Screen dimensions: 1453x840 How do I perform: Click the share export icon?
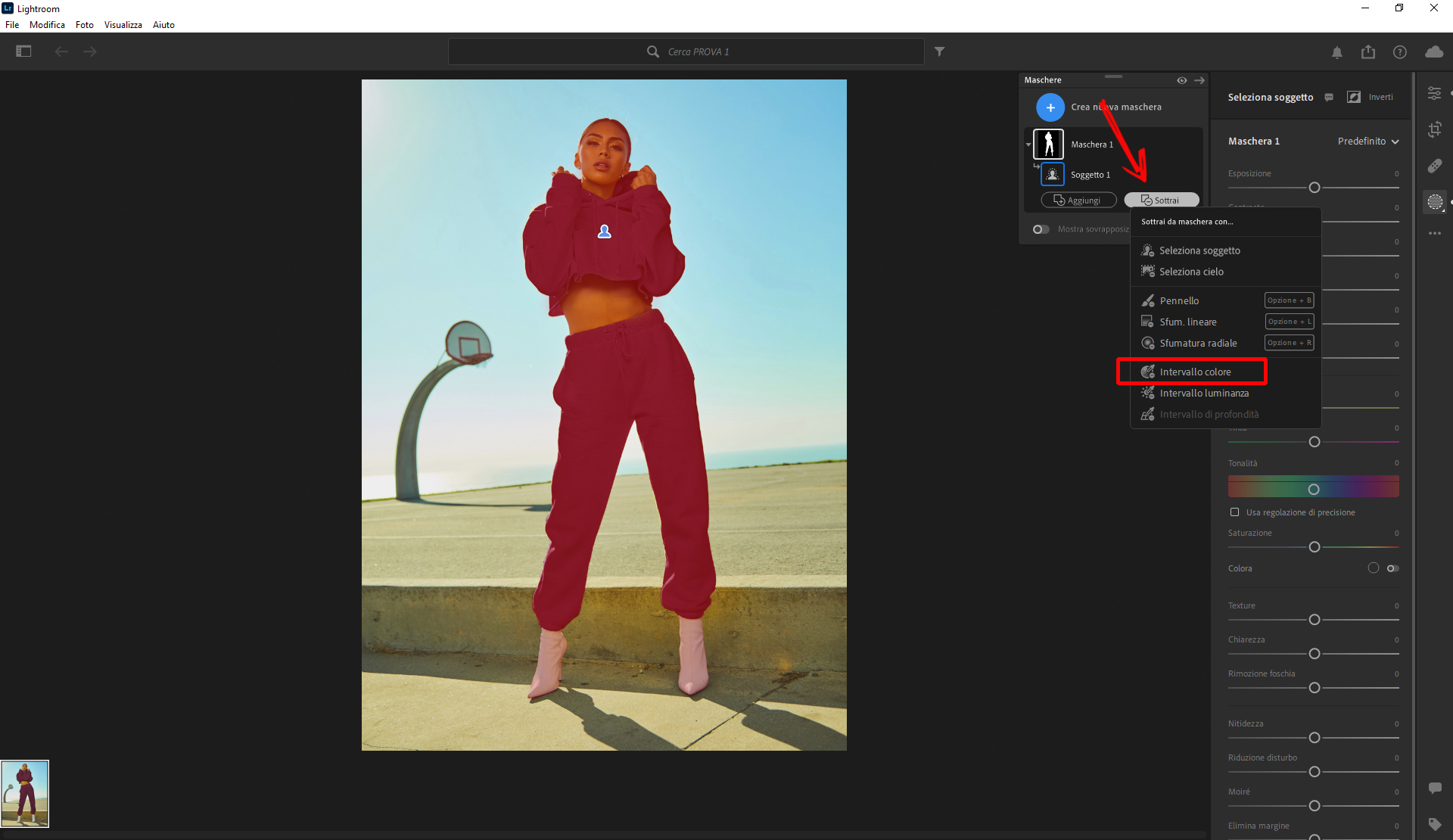click(x=1367, y=52)
